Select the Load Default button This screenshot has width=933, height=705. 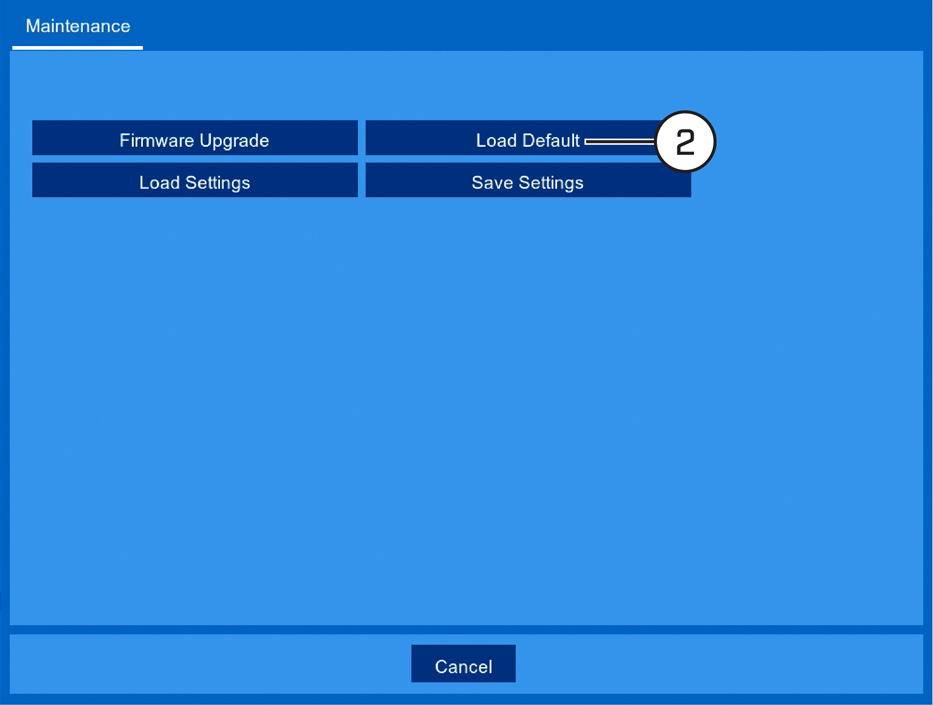tap(528, 138)
